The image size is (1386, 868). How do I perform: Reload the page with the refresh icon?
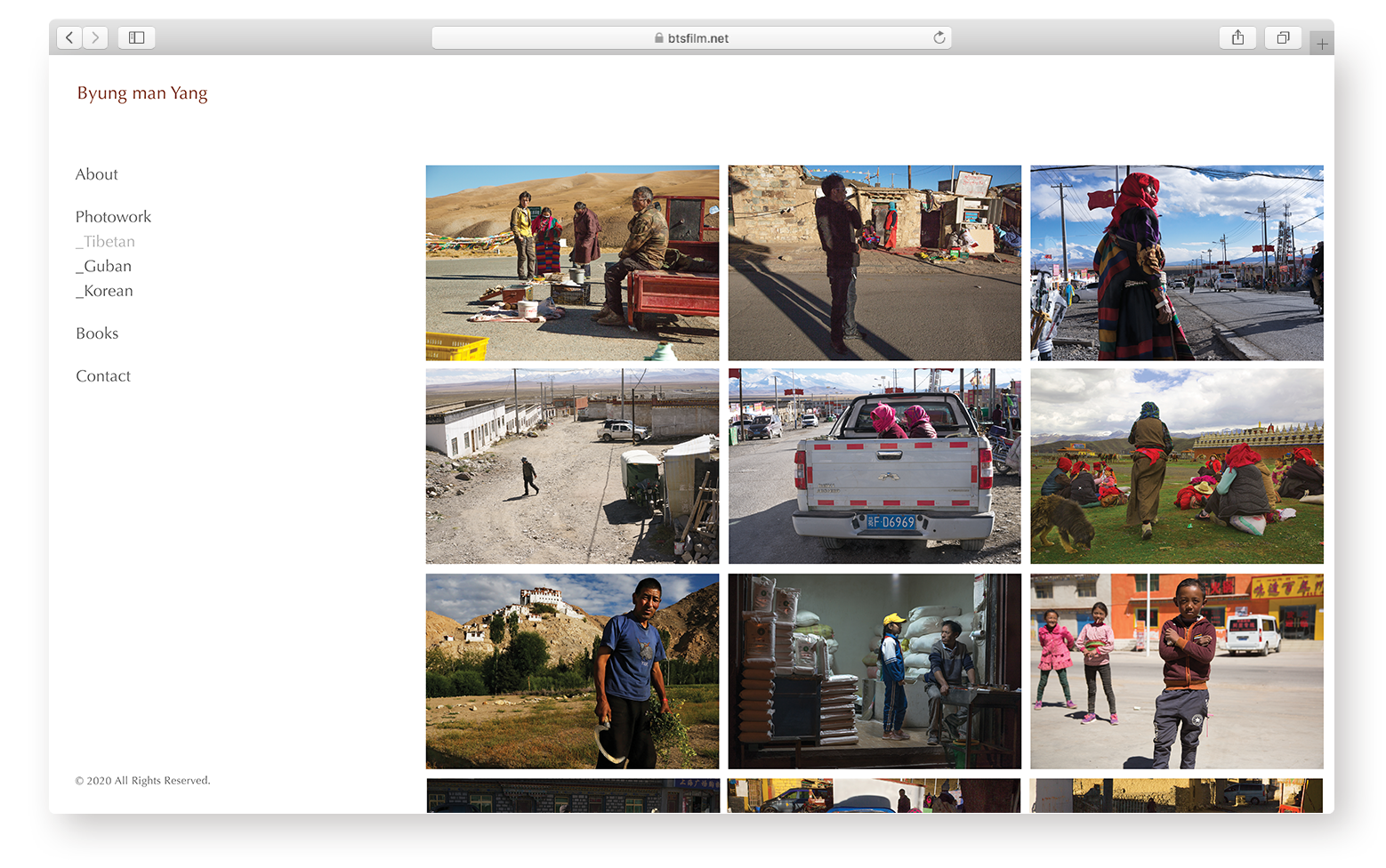point(939,37)
